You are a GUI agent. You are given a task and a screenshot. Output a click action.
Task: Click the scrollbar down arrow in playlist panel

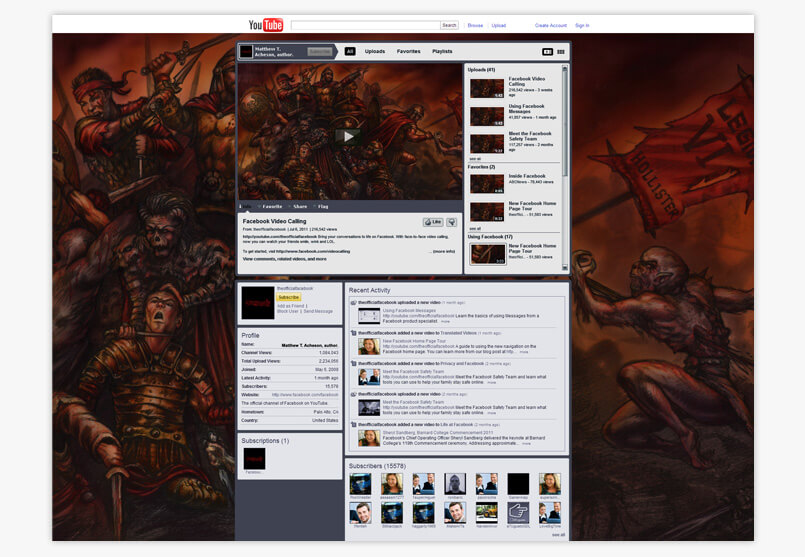pos(565,267)
